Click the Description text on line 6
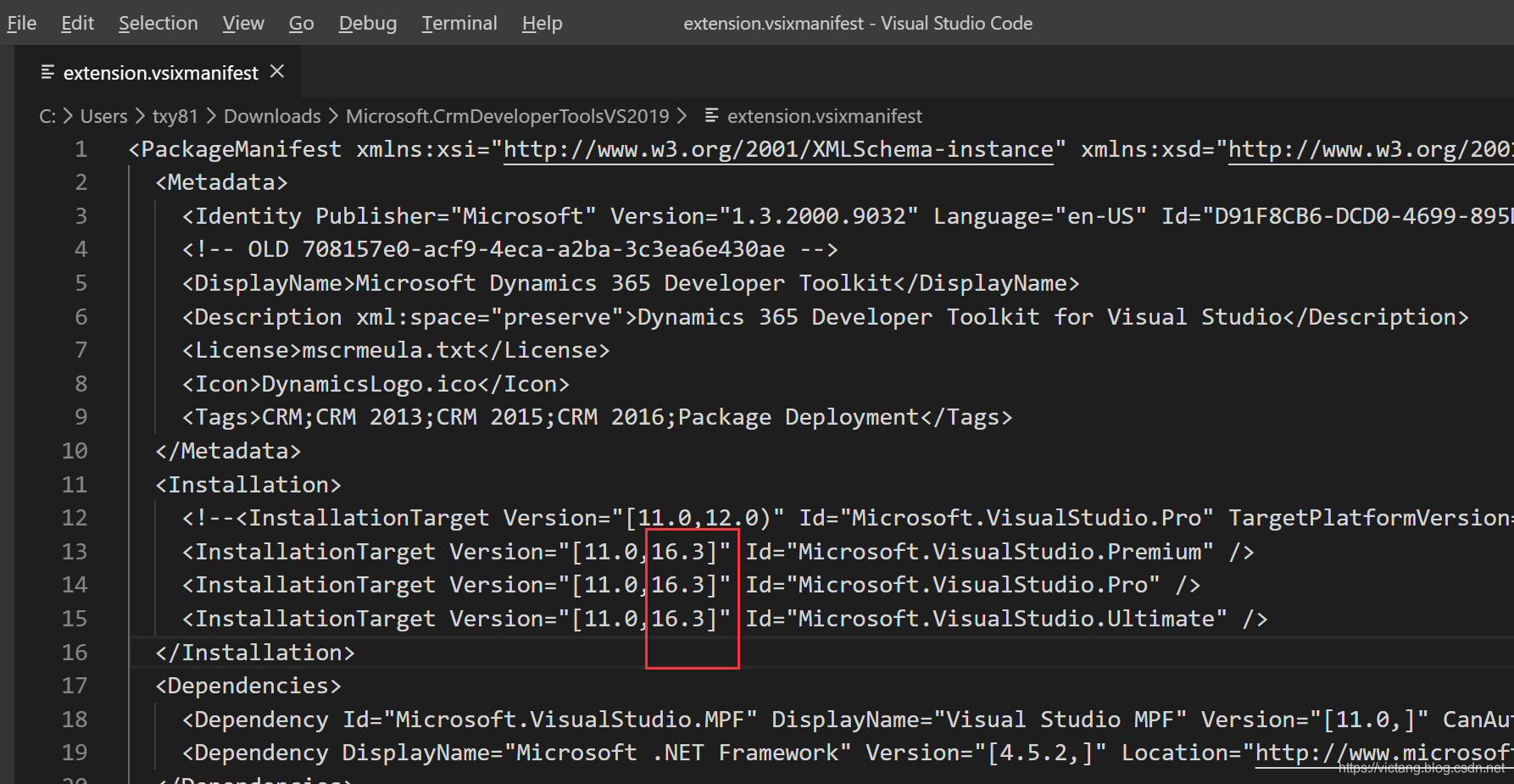The width and height of the screenshot is (1514, 784). click(x=960, y=317)
